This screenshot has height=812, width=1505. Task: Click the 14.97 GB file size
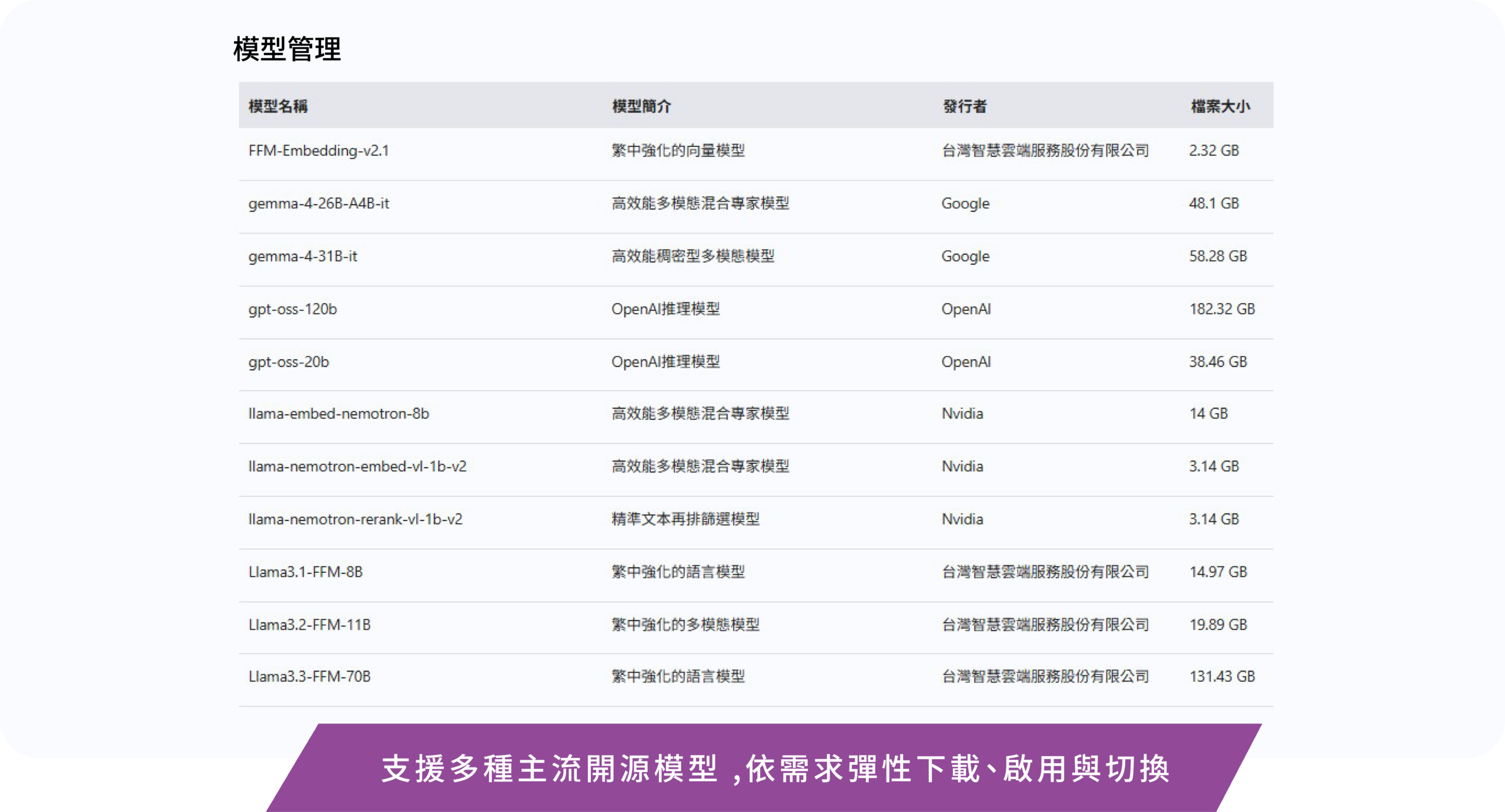(x=1218, y=572)
